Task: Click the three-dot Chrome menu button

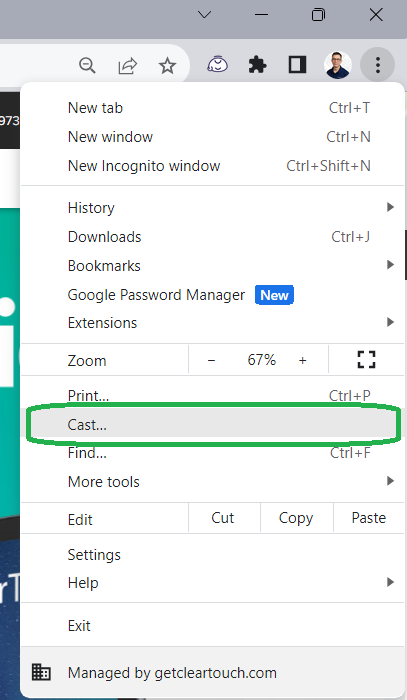Action: pos(378,65)
